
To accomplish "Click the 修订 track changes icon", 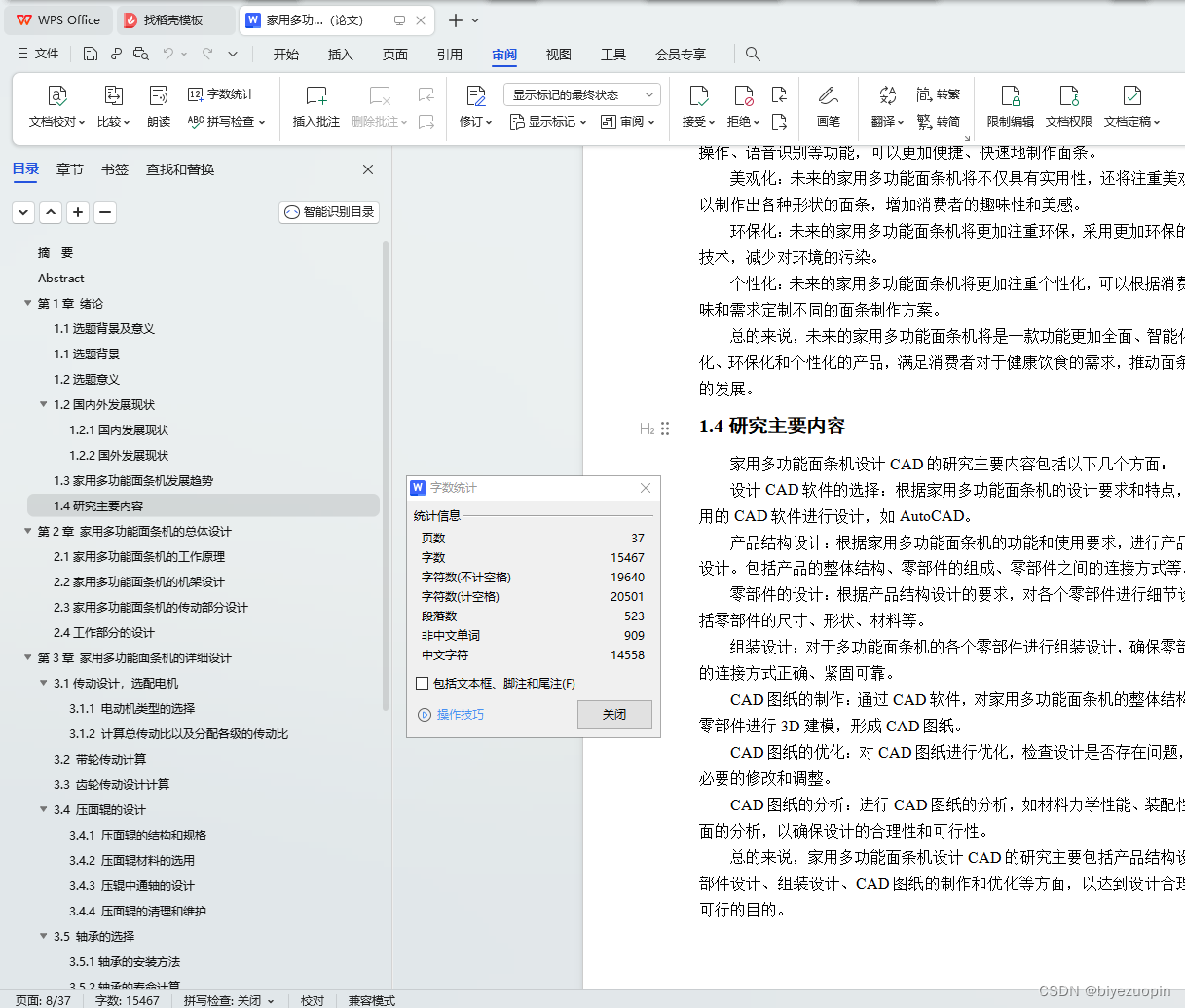I will tap(476, 95).
